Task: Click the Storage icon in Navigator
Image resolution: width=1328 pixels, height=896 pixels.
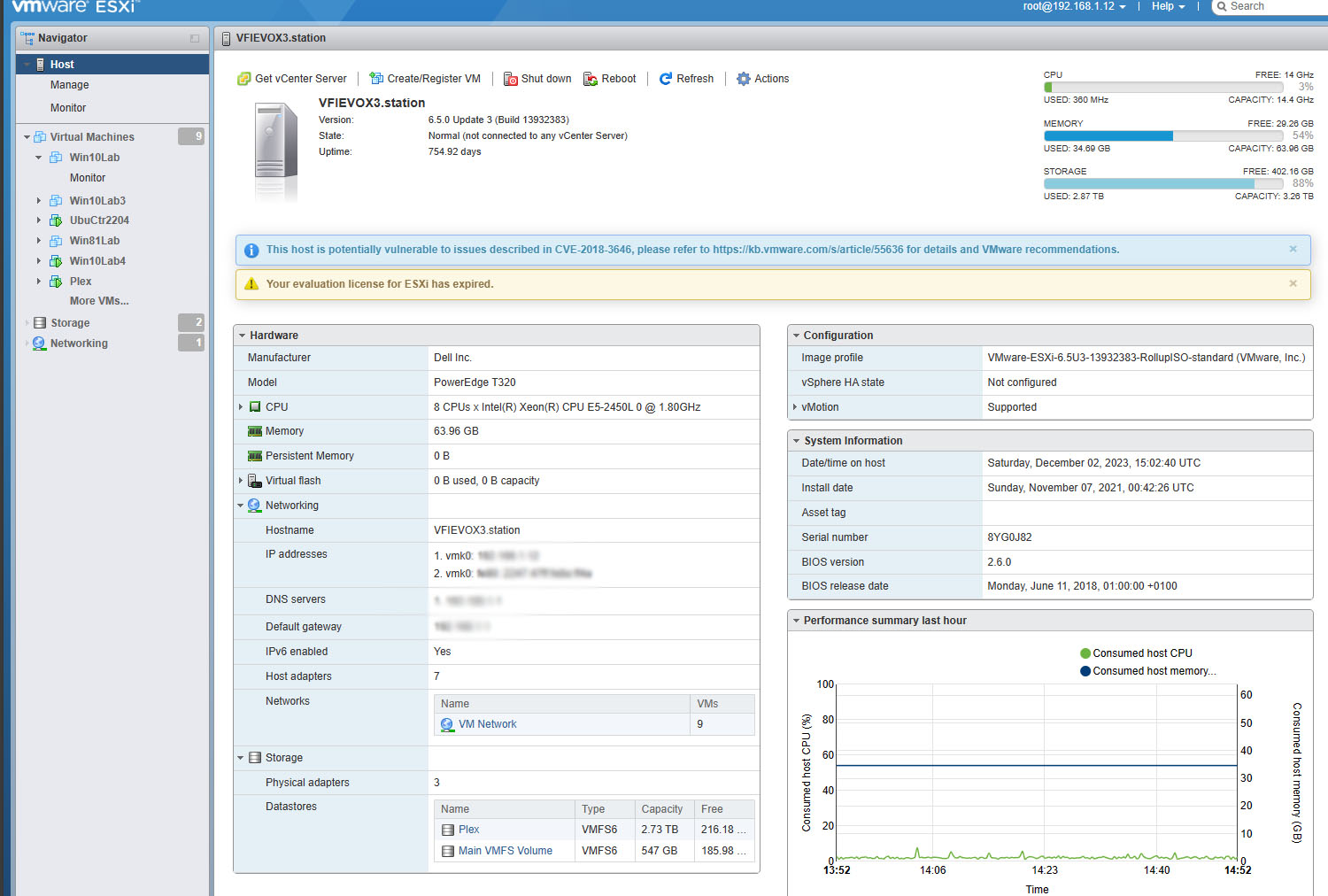Action: (x=40, y=323)
